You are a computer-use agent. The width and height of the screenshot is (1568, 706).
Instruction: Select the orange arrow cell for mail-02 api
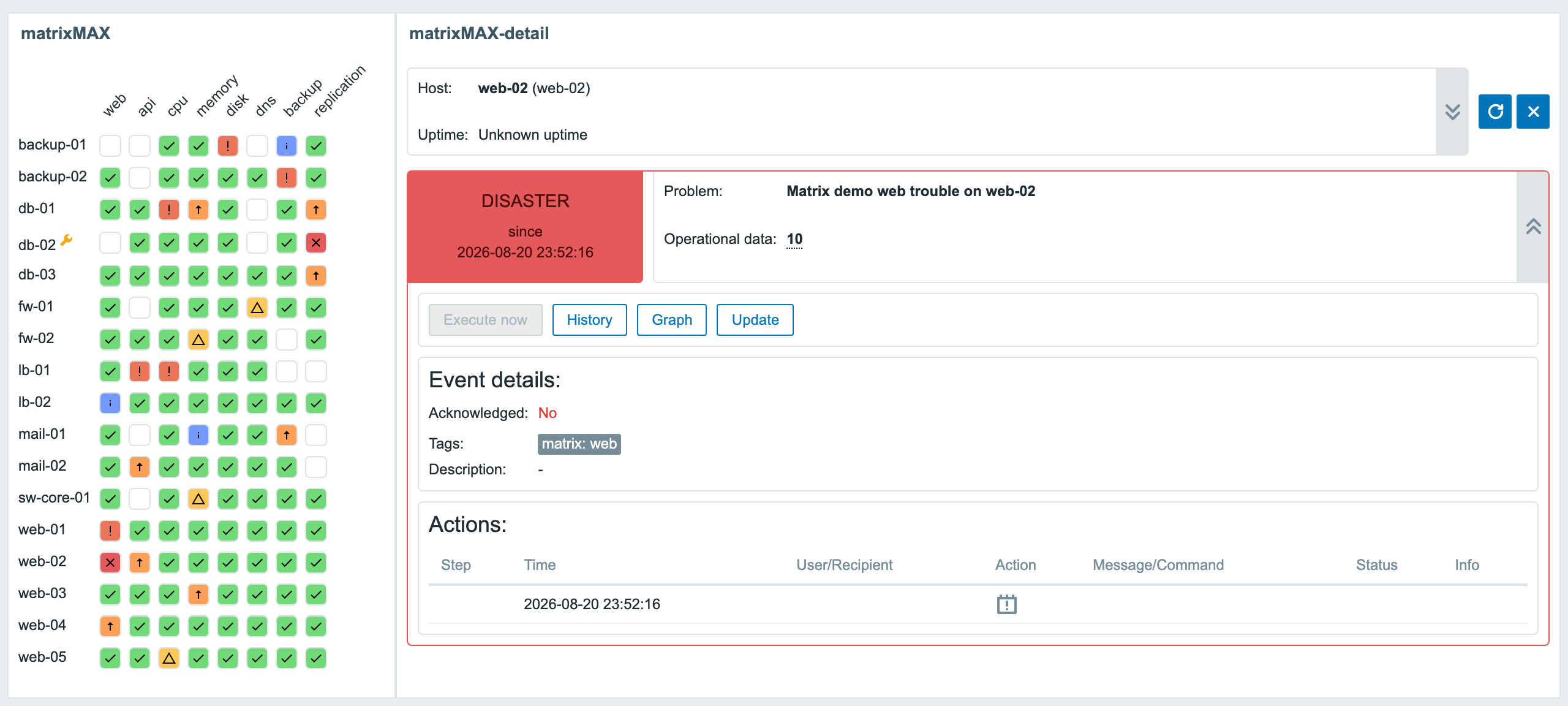(140, 467)
